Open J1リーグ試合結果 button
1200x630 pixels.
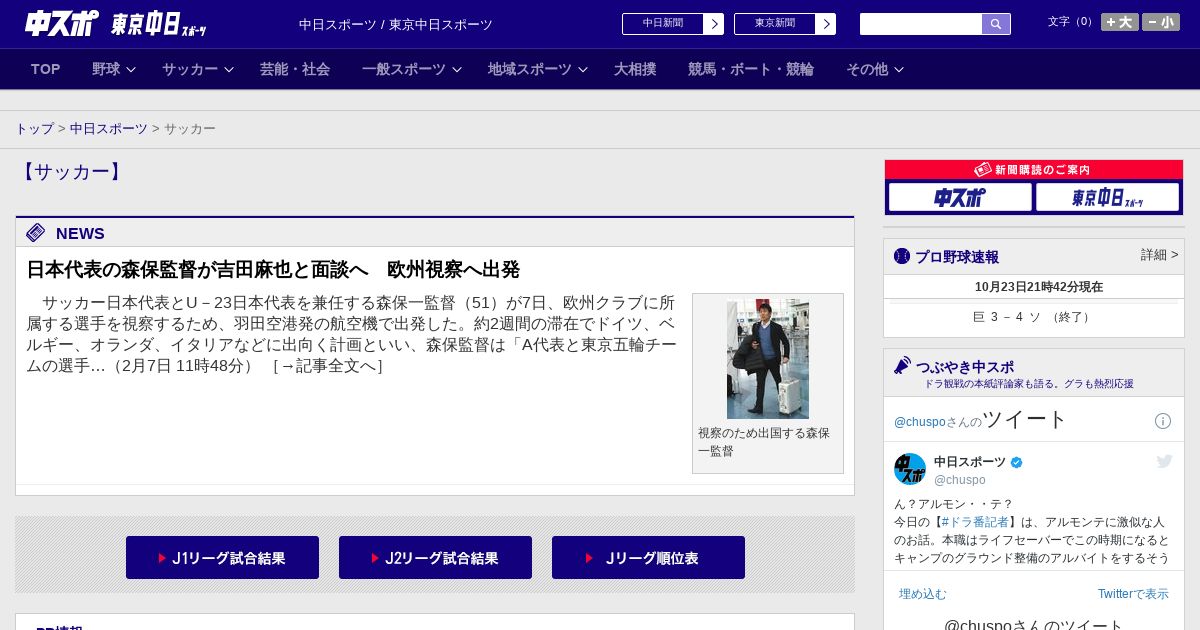coord(222,558)
